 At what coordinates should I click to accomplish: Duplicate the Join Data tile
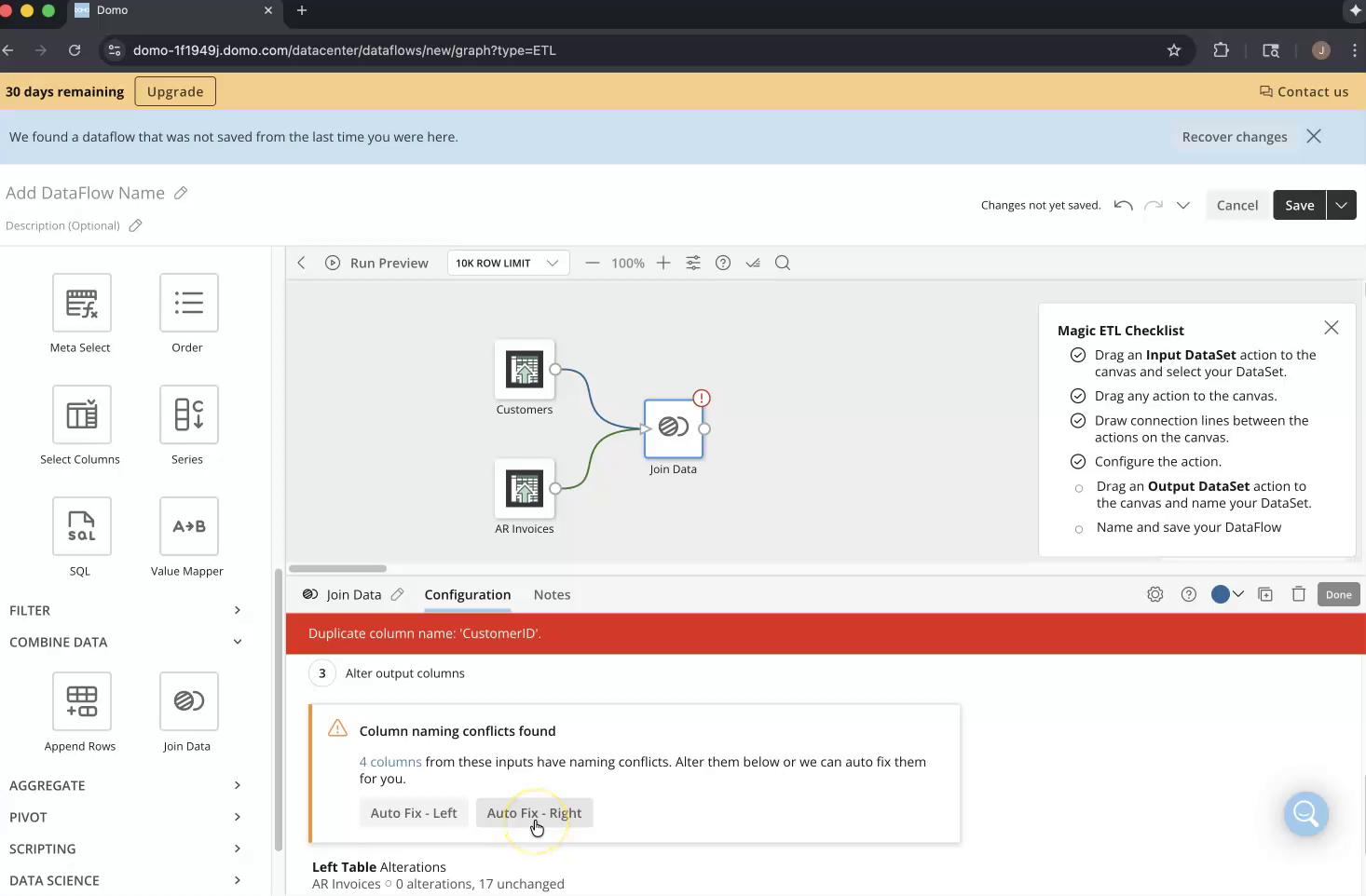pos(1265,594)
